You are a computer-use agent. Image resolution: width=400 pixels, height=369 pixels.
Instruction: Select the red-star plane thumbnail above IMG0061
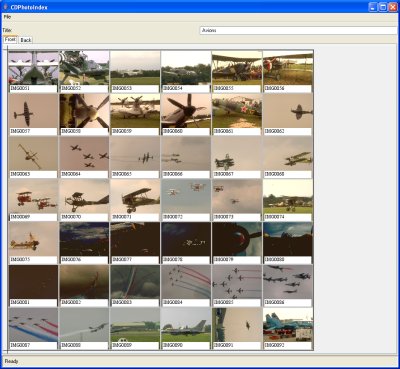pyautogui.click(x=237, y=111)
